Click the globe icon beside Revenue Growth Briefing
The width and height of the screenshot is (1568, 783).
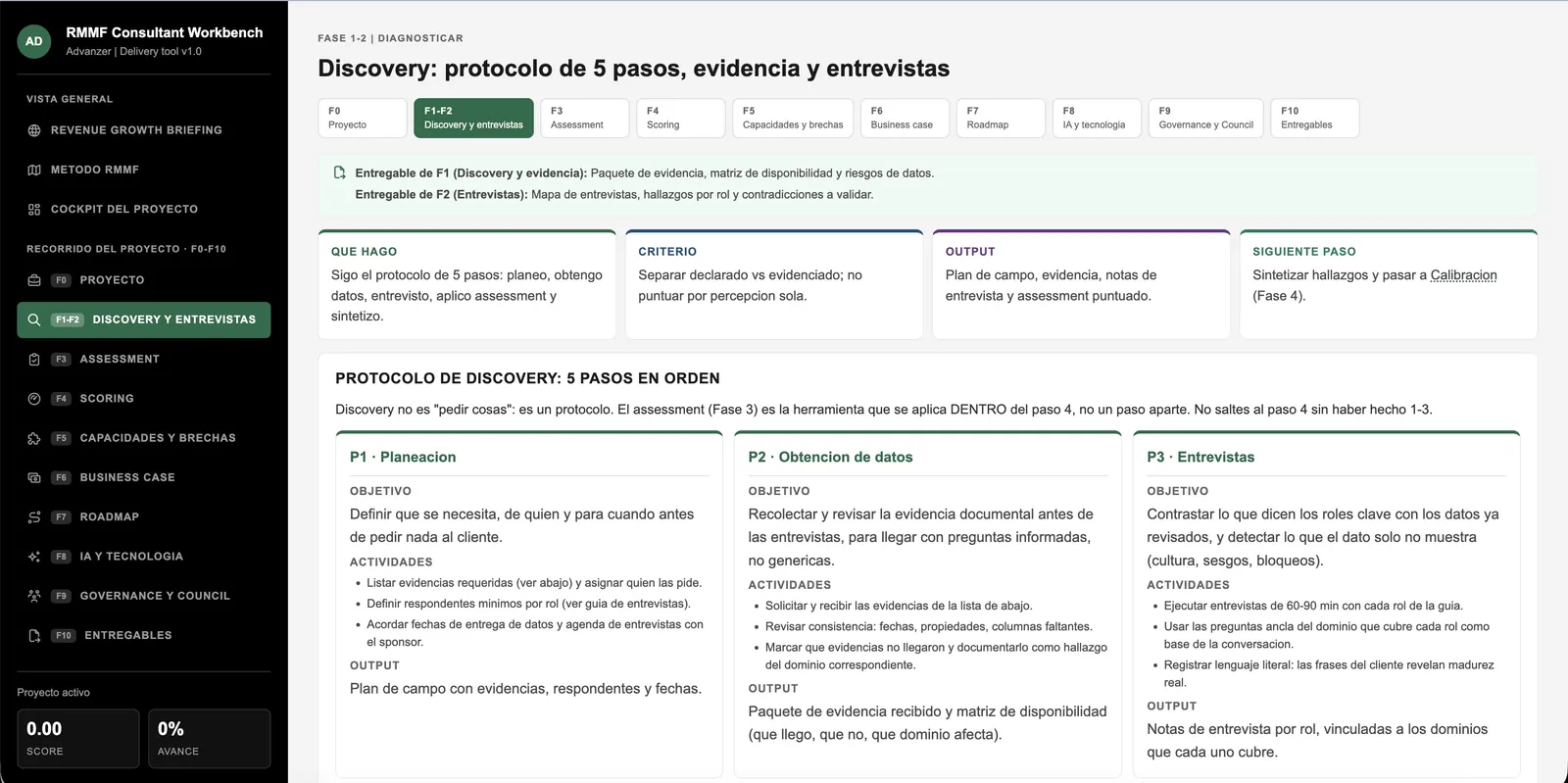click(x=34, y=130)
